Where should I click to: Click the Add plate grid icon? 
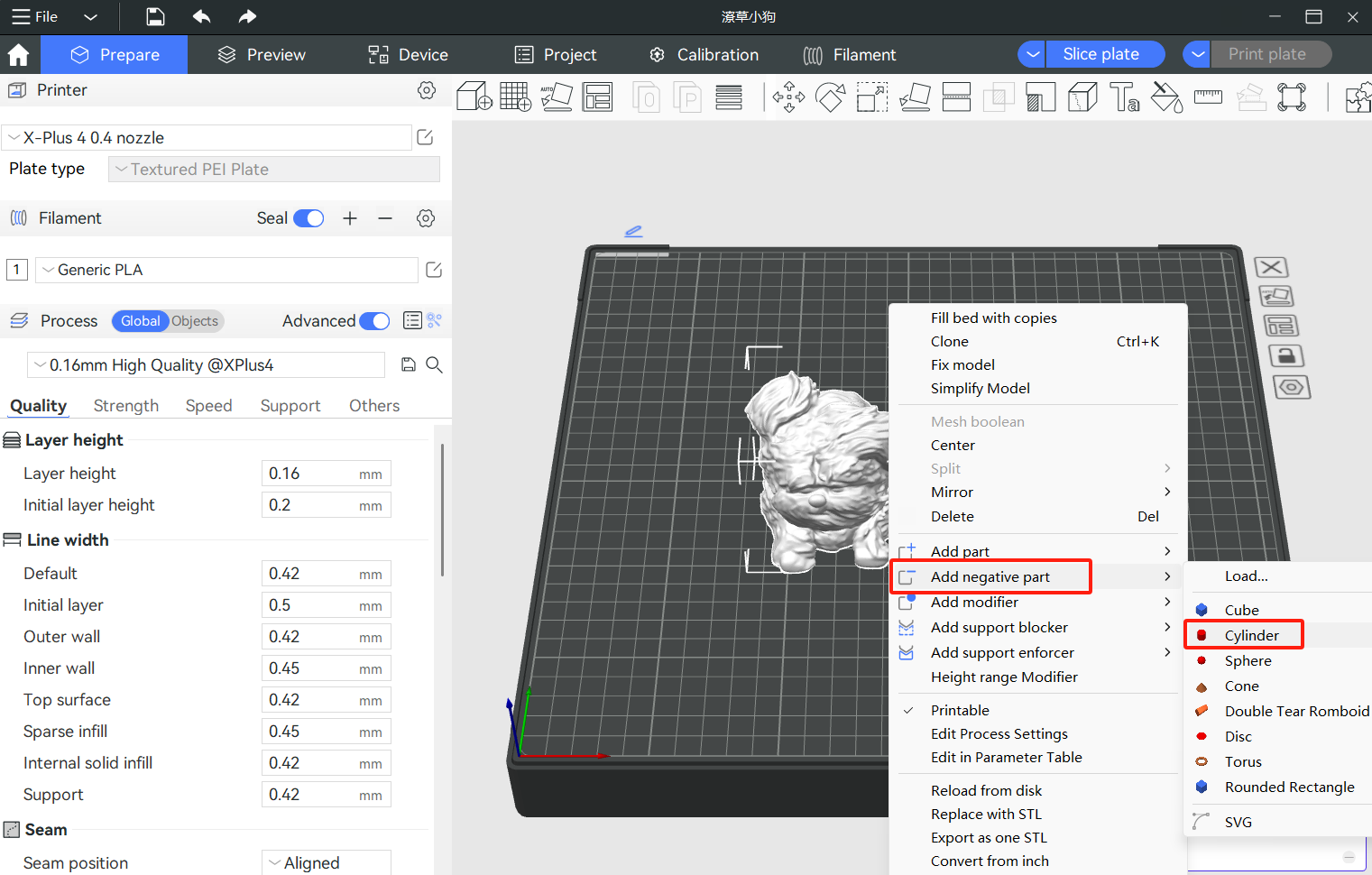coord(515,97)
